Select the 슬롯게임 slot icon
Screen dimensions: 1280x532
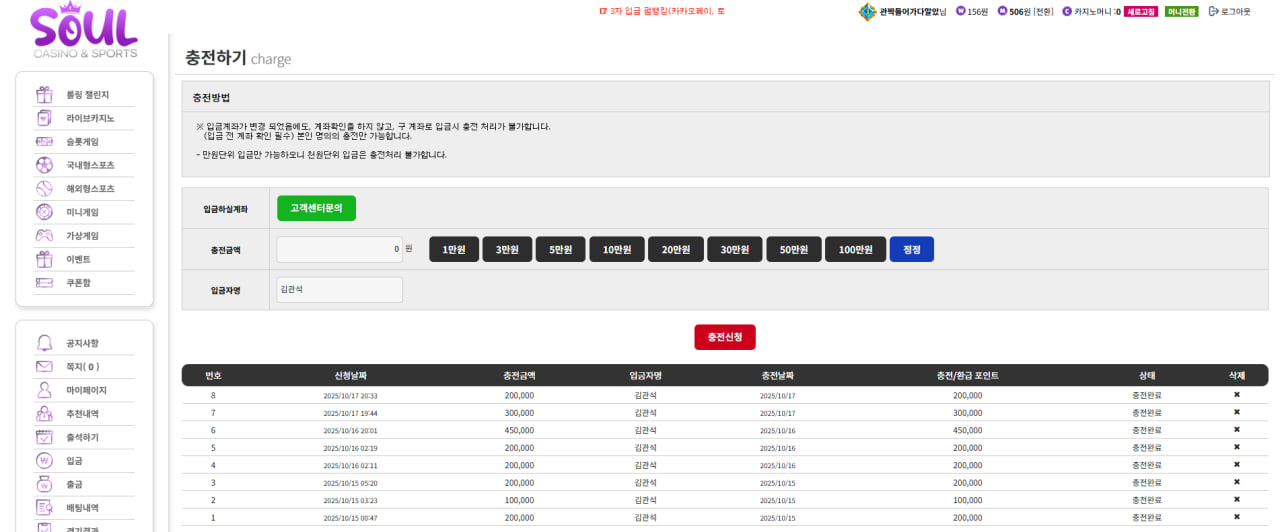[x=44, y=142]
